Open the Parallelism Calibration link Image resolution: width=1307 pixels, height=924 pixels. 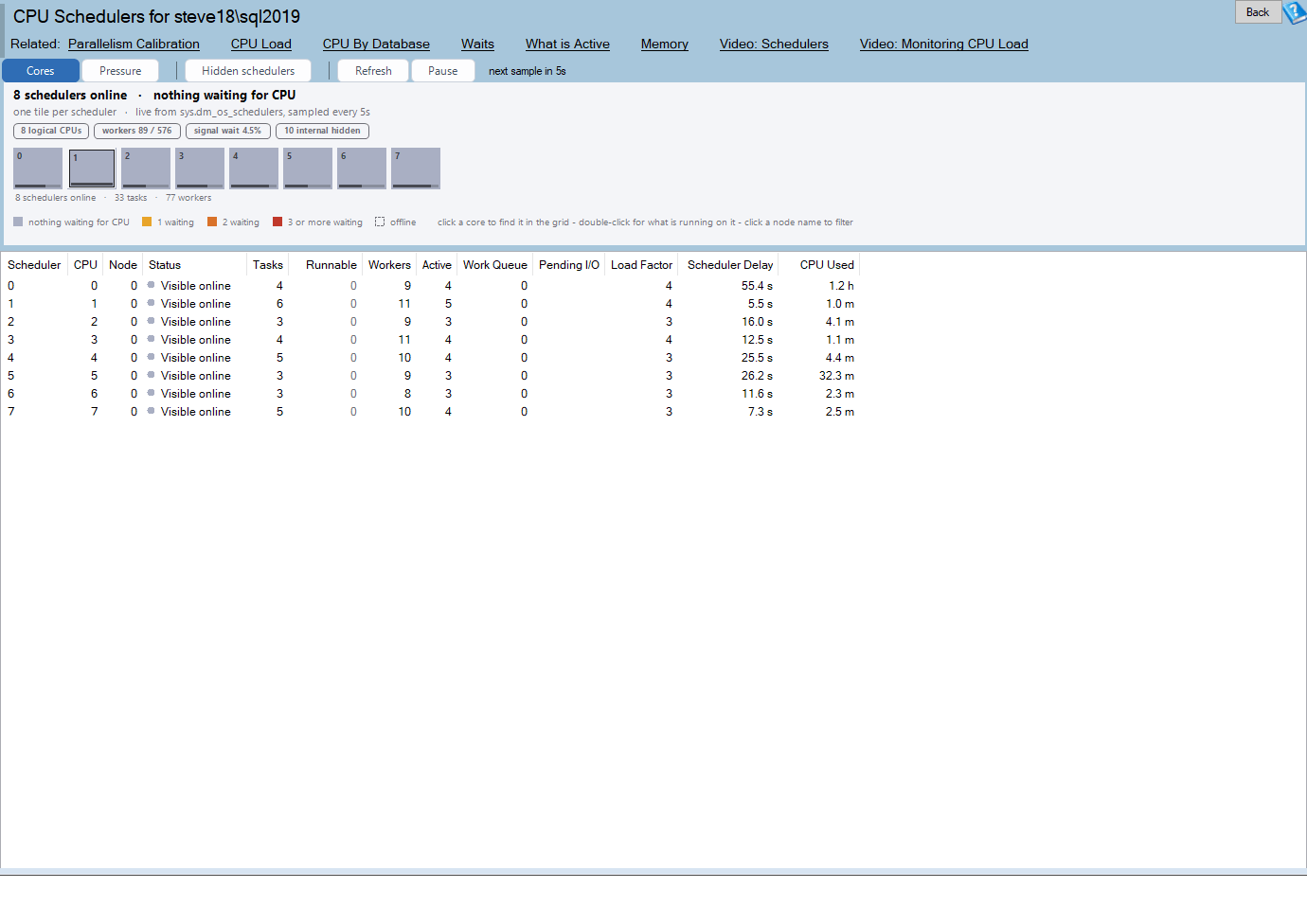134,44
